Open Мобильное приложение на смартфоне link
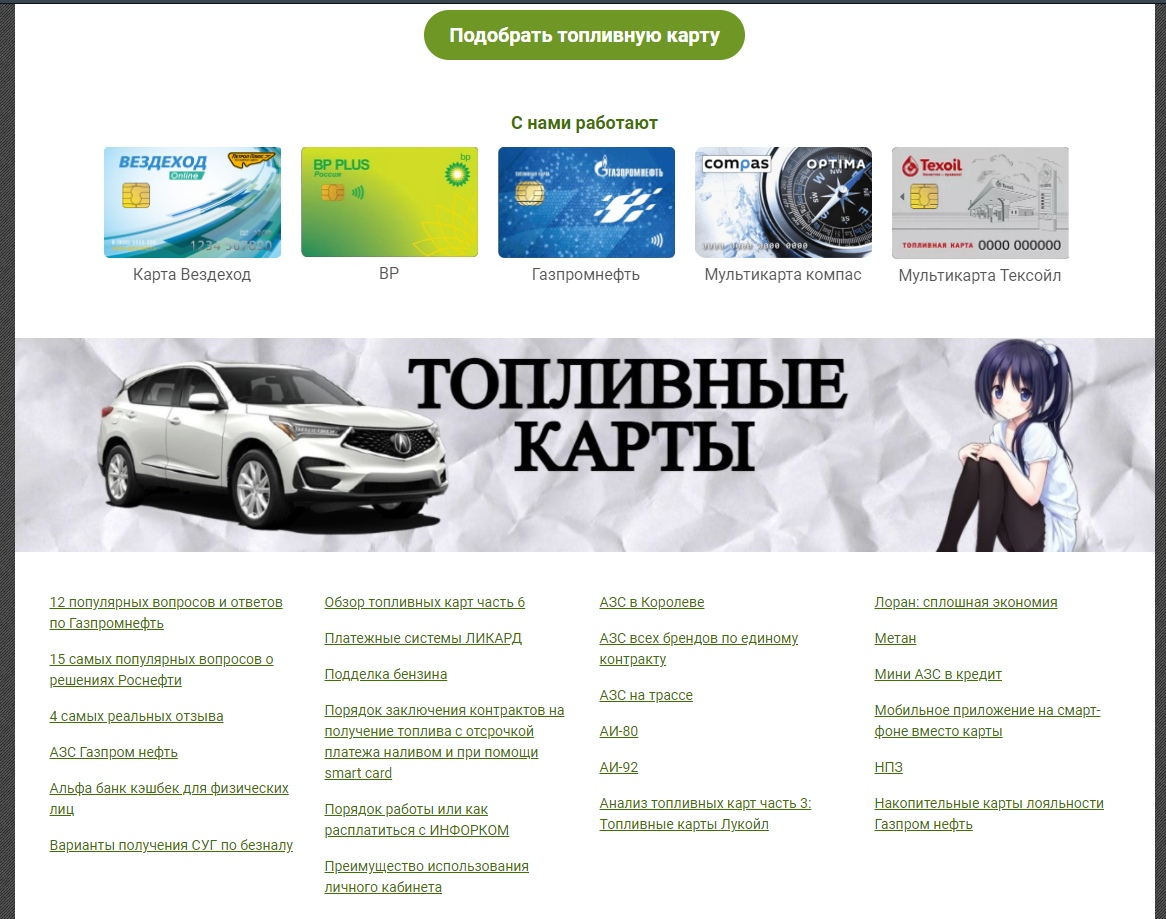 tap(987, 720)
